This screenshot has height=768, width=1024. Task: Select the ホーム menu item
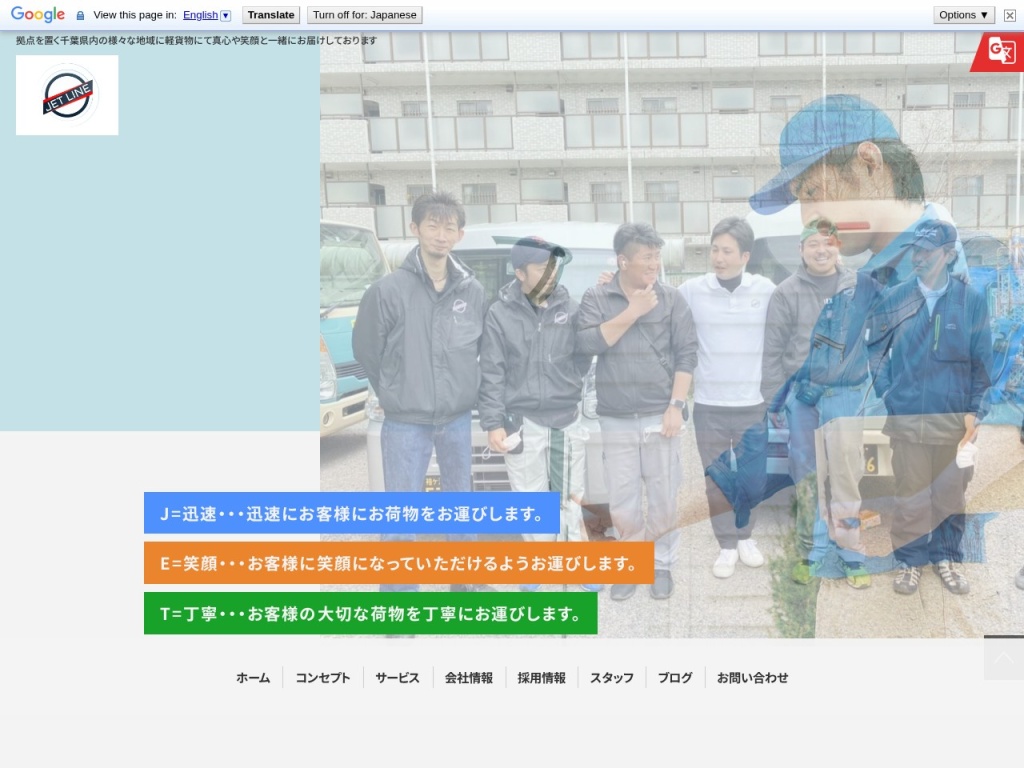click(x=252, y=677)
